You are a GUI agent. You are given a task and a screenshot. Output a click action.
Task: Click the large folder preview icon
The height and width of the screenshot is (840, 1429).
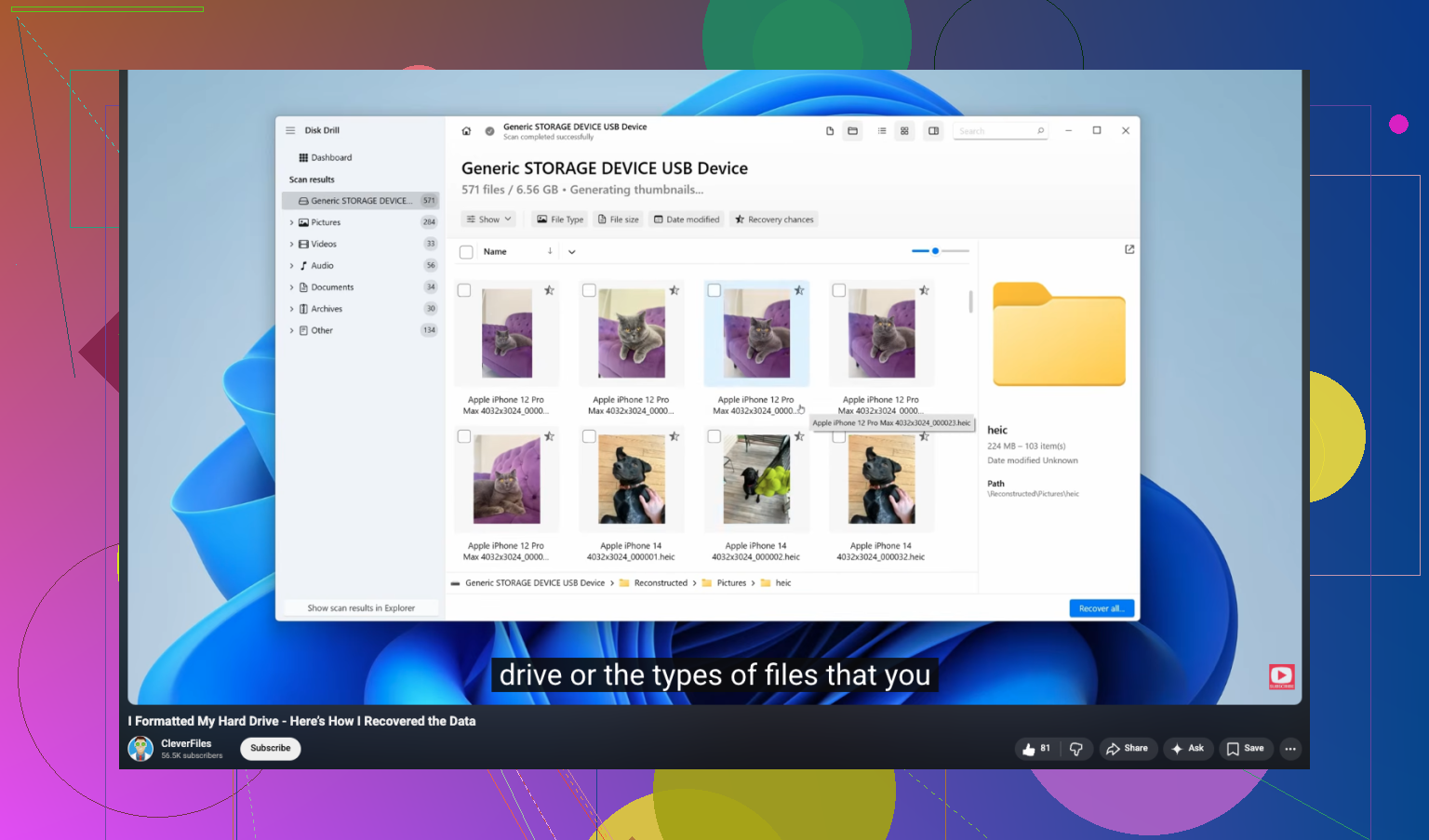coord(1059,334)
